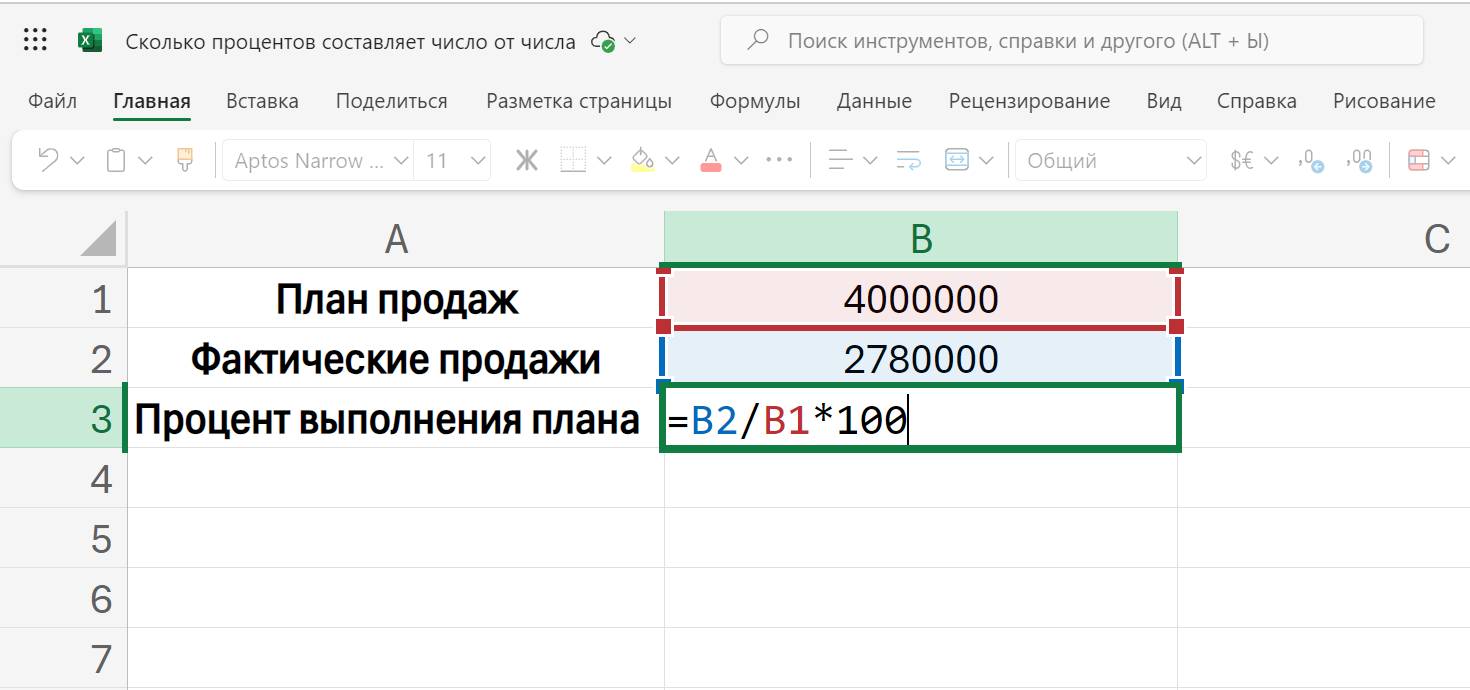Select row 6 header
1470x690 pixels.
point(64,598)
